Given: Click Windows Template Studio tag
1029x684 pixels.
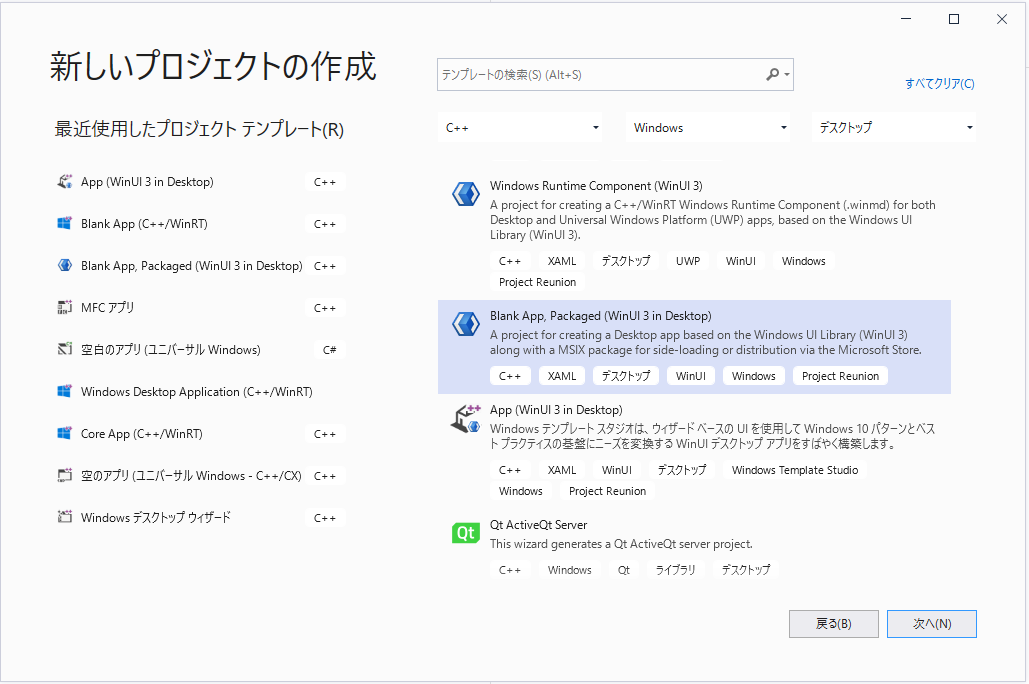Looking at the screenshot, I should pyautogui.click(x=795, y=470).
